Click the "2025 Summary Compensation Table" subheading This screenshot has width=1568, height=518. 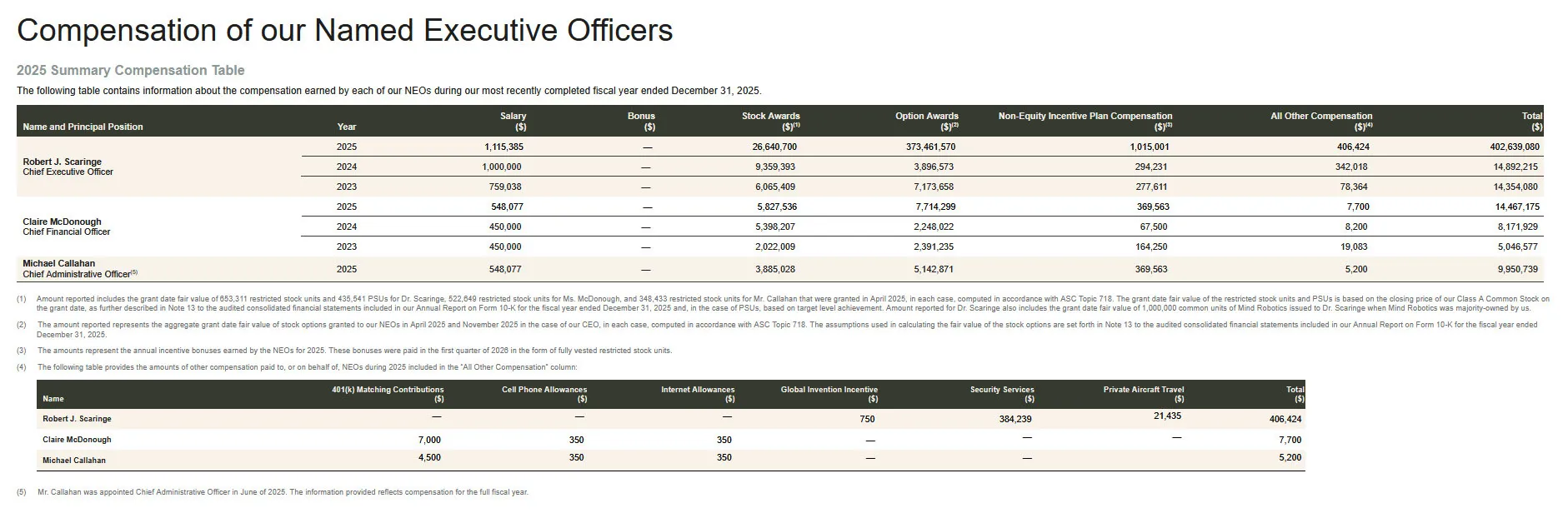tap(131, 71)
